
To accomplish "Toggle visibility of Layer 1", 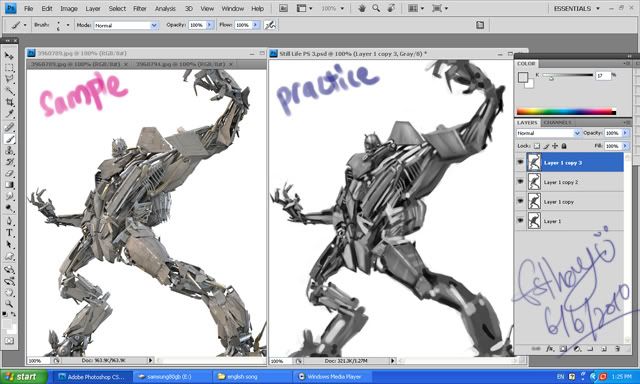I will coord(520,220).
